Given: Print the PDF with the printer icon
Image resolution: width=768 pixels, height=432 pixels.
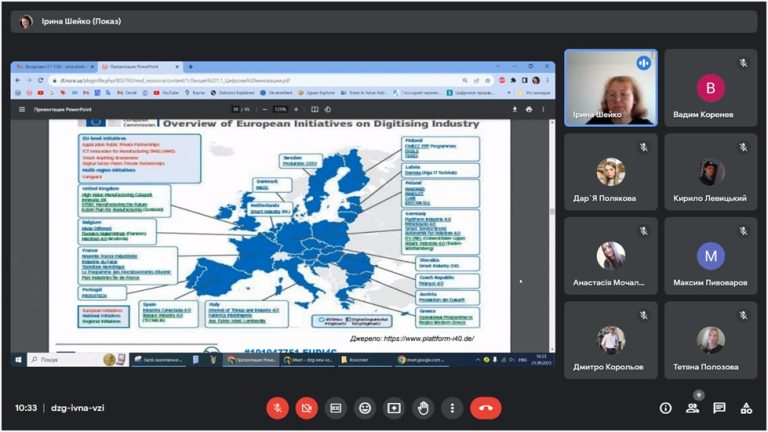Looking at the screenshot, I should tap(529, 109).
